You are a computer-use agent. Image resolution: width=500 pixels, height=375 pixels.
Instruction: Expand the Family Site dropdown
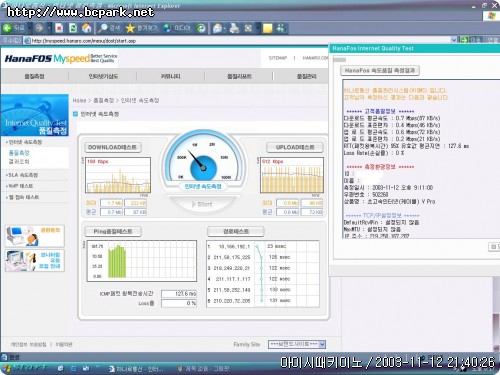(x=322, y=344)
